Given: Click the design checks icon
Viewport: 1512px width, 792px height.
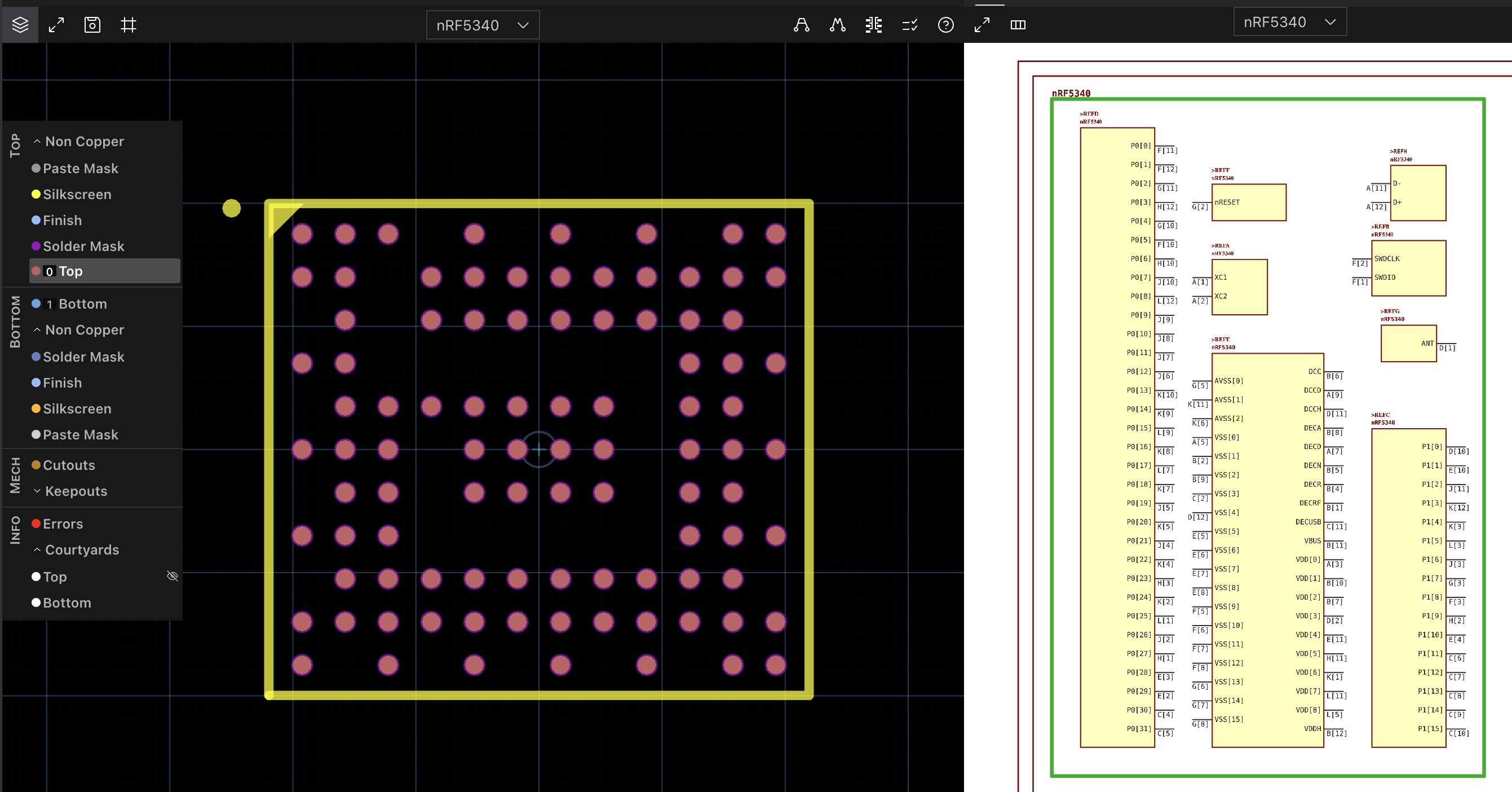Looking at the screenshot, I should pos(909,25).
